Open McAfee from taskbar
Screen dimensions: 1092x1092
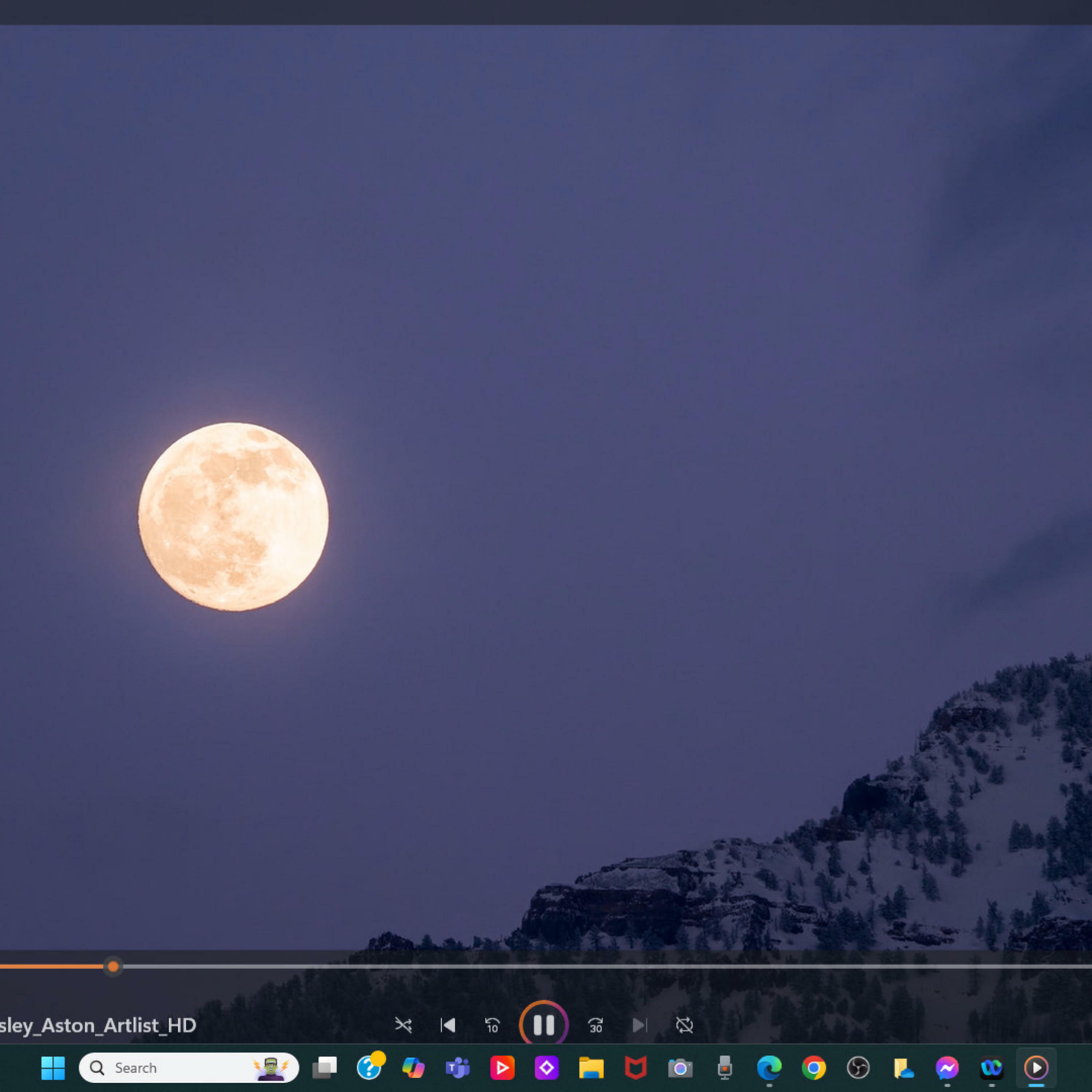635,1068
